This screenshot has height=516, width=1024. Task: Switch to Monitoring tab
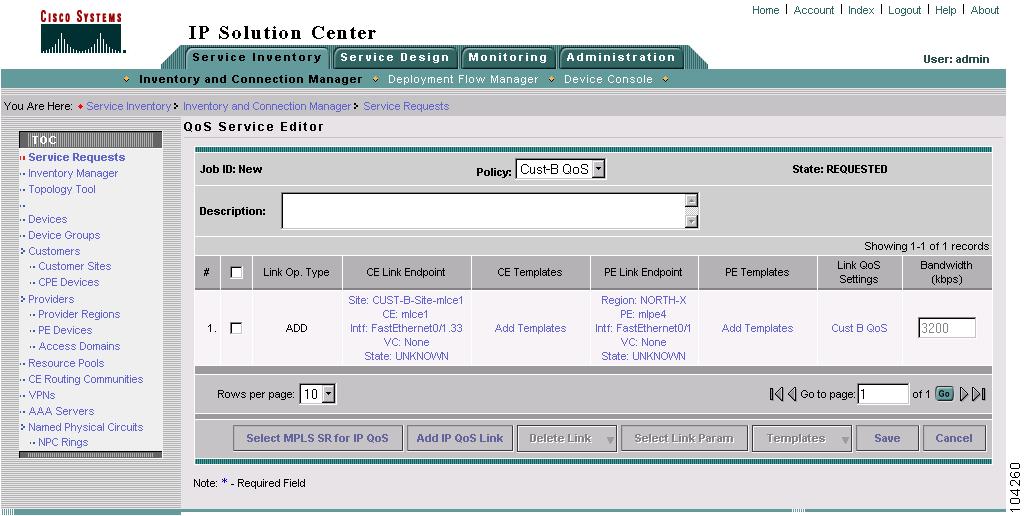507,57
